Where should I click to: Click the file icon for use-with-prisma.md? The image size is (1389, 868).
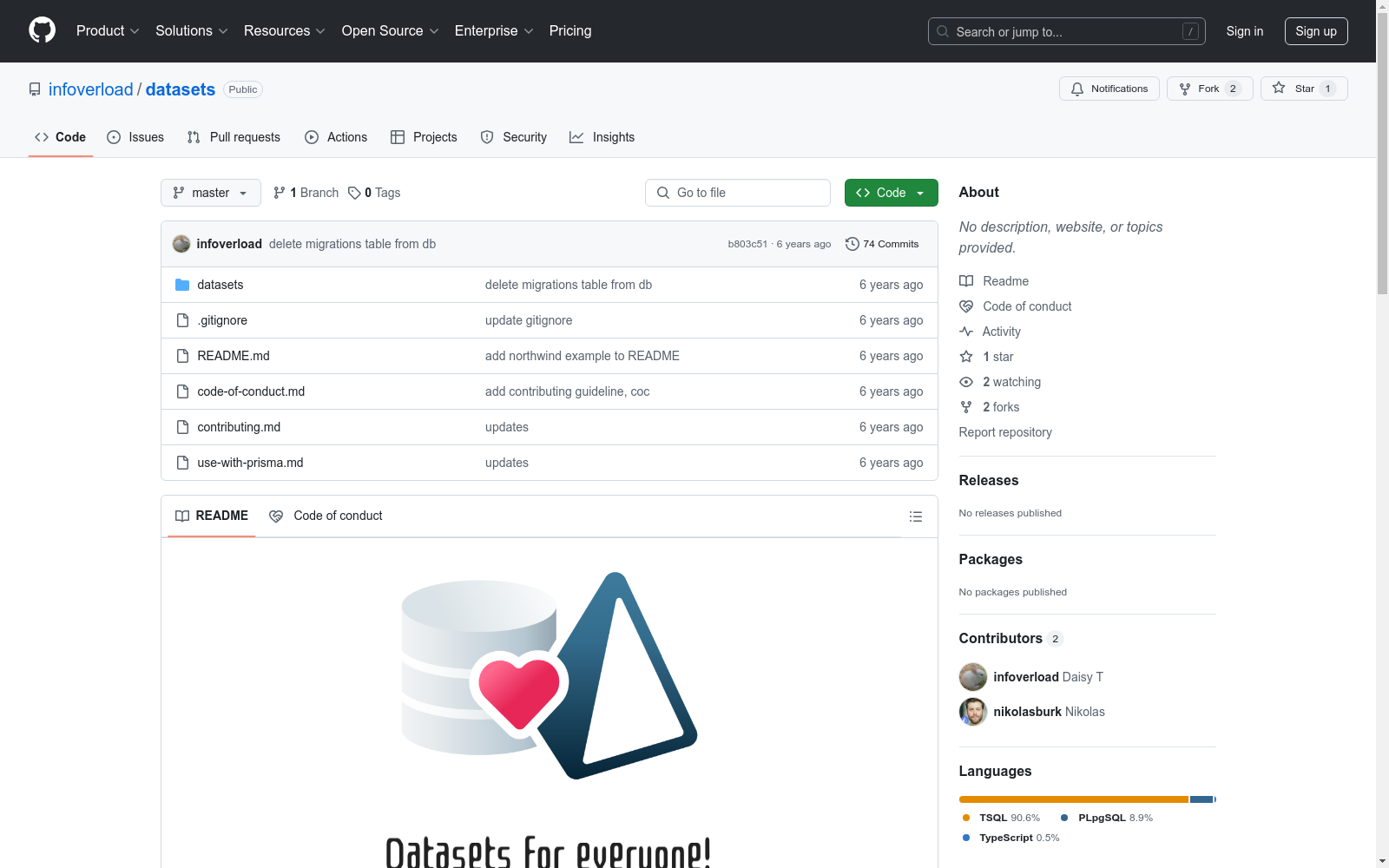[x=182, y=463]
